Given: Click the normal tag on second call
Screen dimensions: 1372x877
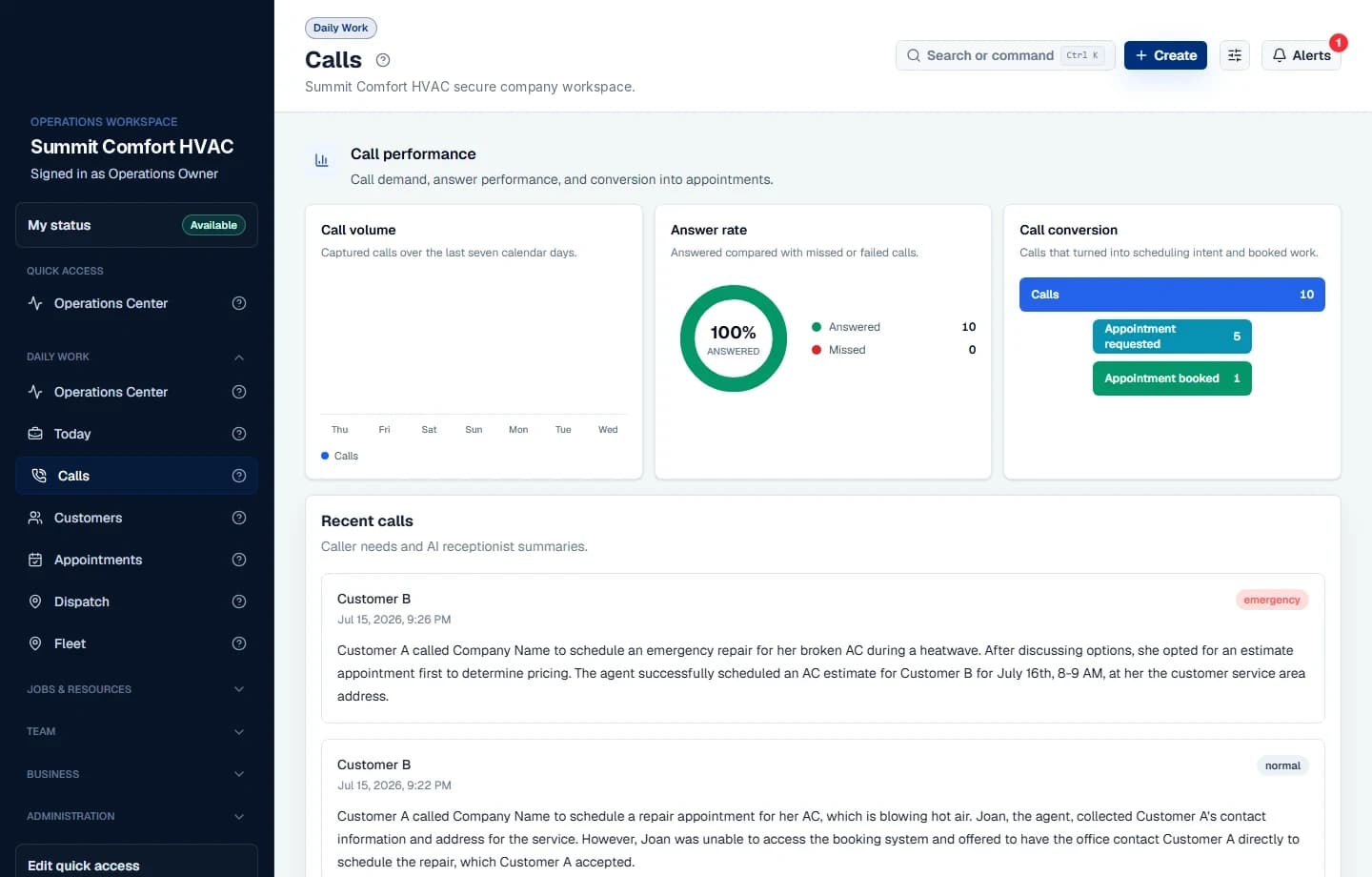Looking at the screenshot, I should 1282,765.
